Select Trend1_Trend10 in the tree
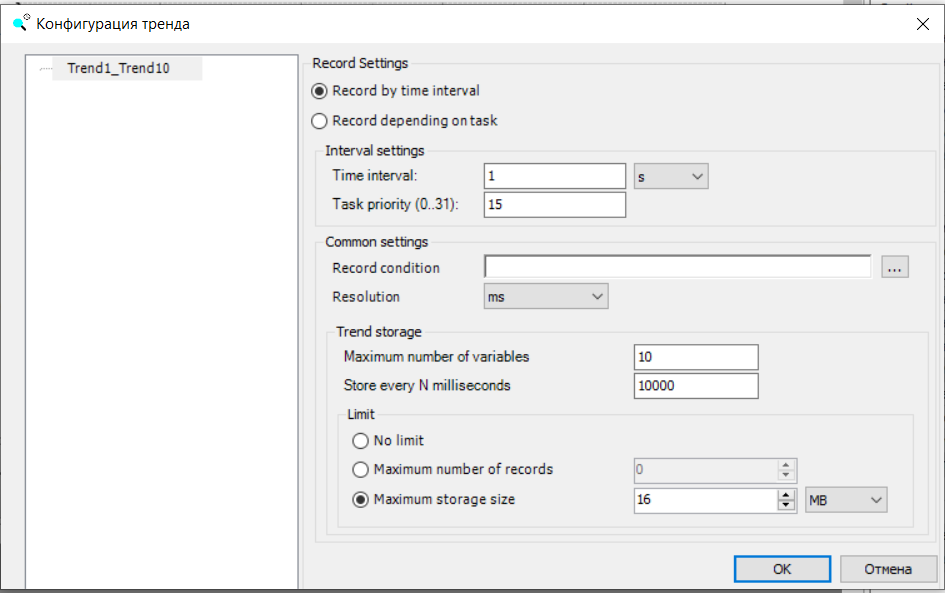Screen dimensions: 945x593 coord(118,69)
